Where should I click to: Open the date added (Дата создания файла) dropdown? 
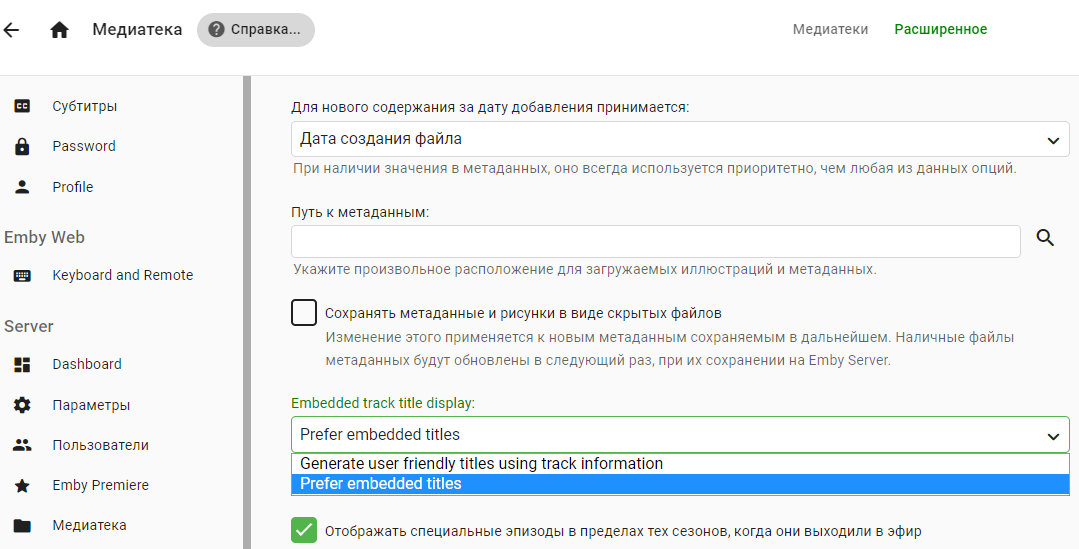680,139
